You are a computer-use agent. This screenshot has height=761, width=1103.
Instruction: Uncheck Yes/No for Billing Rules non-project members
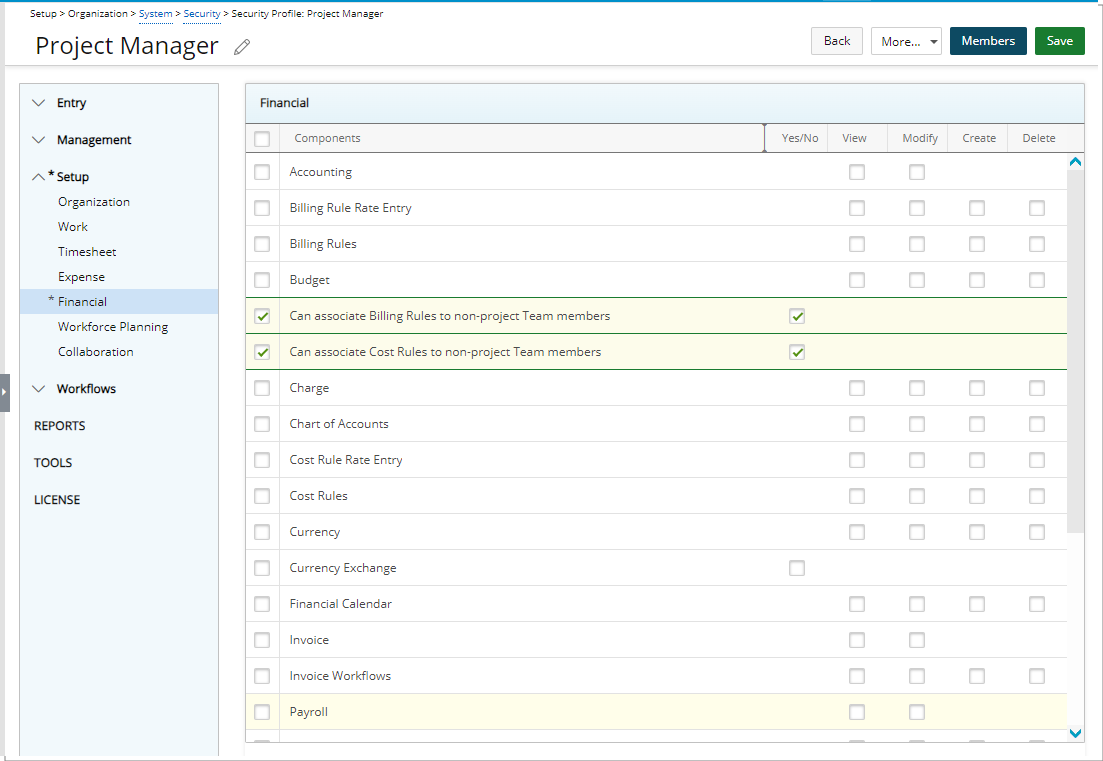(x=797, y=316)
